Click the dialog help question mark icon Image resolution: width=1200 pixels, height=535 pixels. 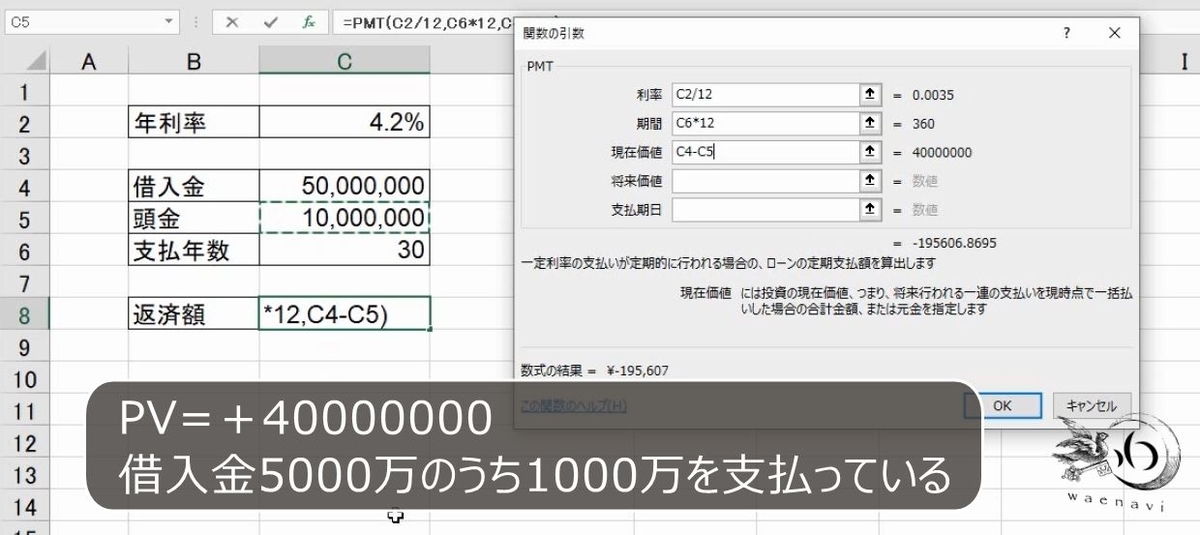(1067, 33)
